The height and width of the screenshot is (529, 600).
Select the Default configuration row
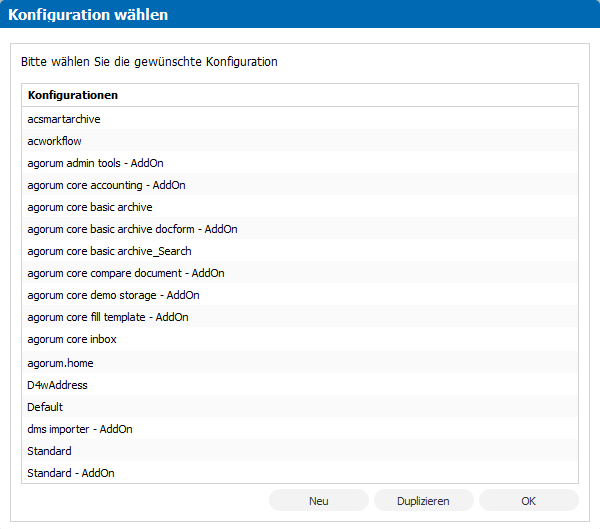tap(300, 407)
